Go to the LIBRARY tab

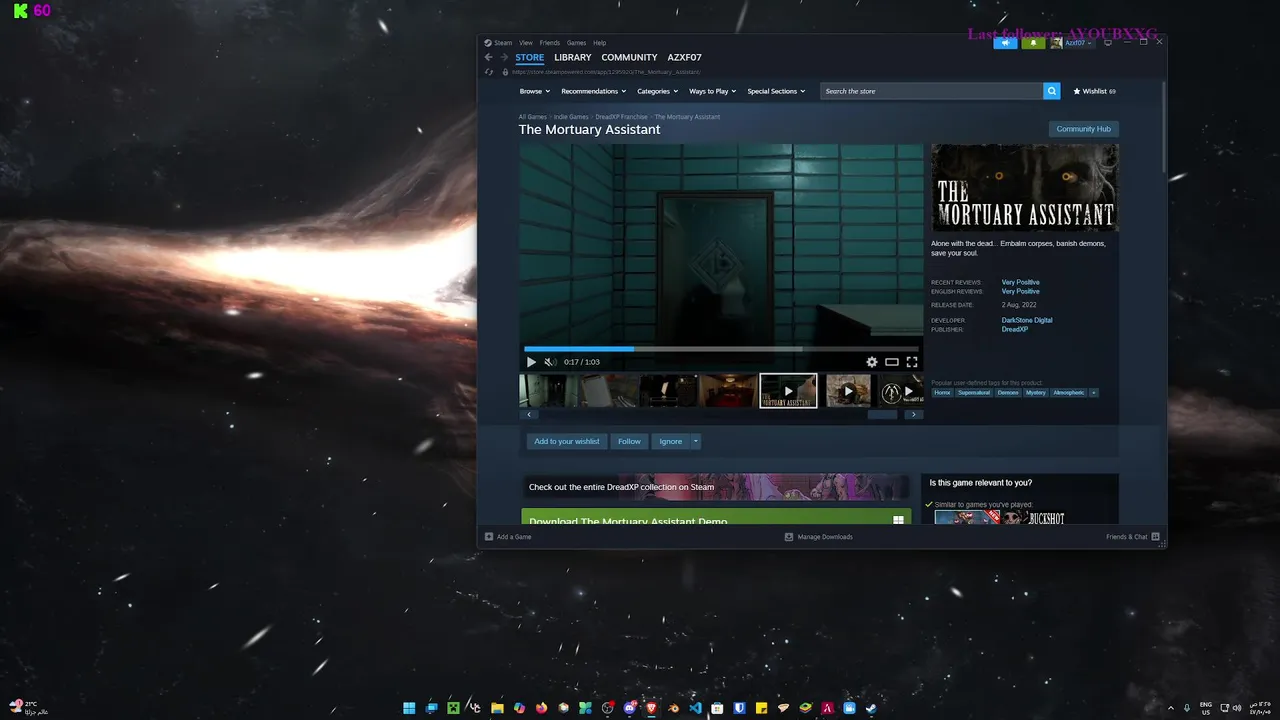pyautogui.click(x=573, y=57)
